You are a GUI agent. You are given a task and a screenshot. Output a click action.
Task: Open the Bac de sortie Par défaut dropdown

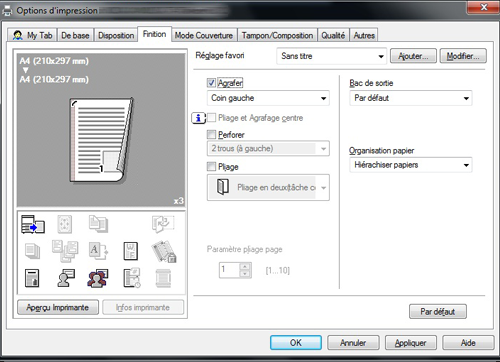(x=411, y=98)
